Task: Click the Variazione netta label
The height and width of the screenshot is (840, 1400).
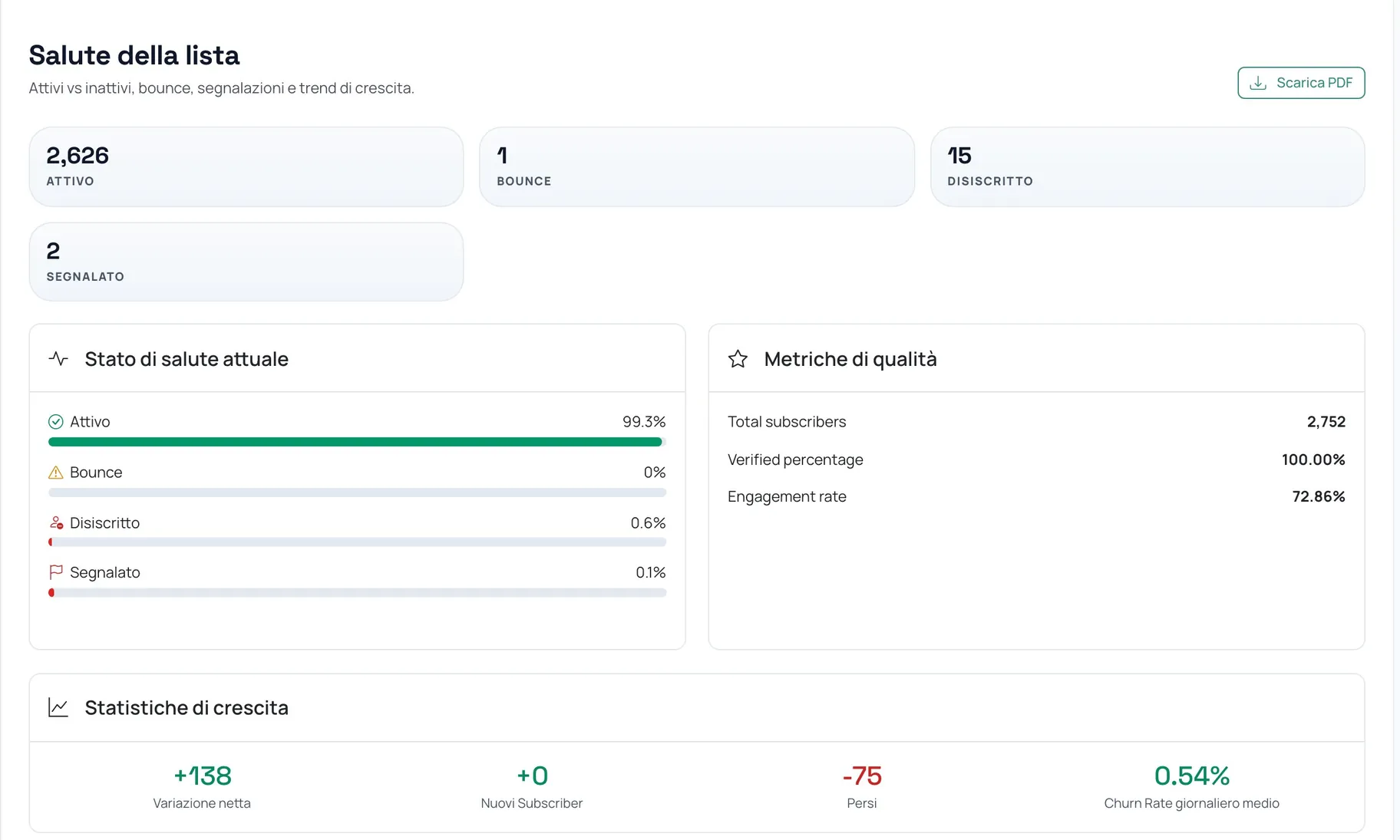Action: pos(202,803)
